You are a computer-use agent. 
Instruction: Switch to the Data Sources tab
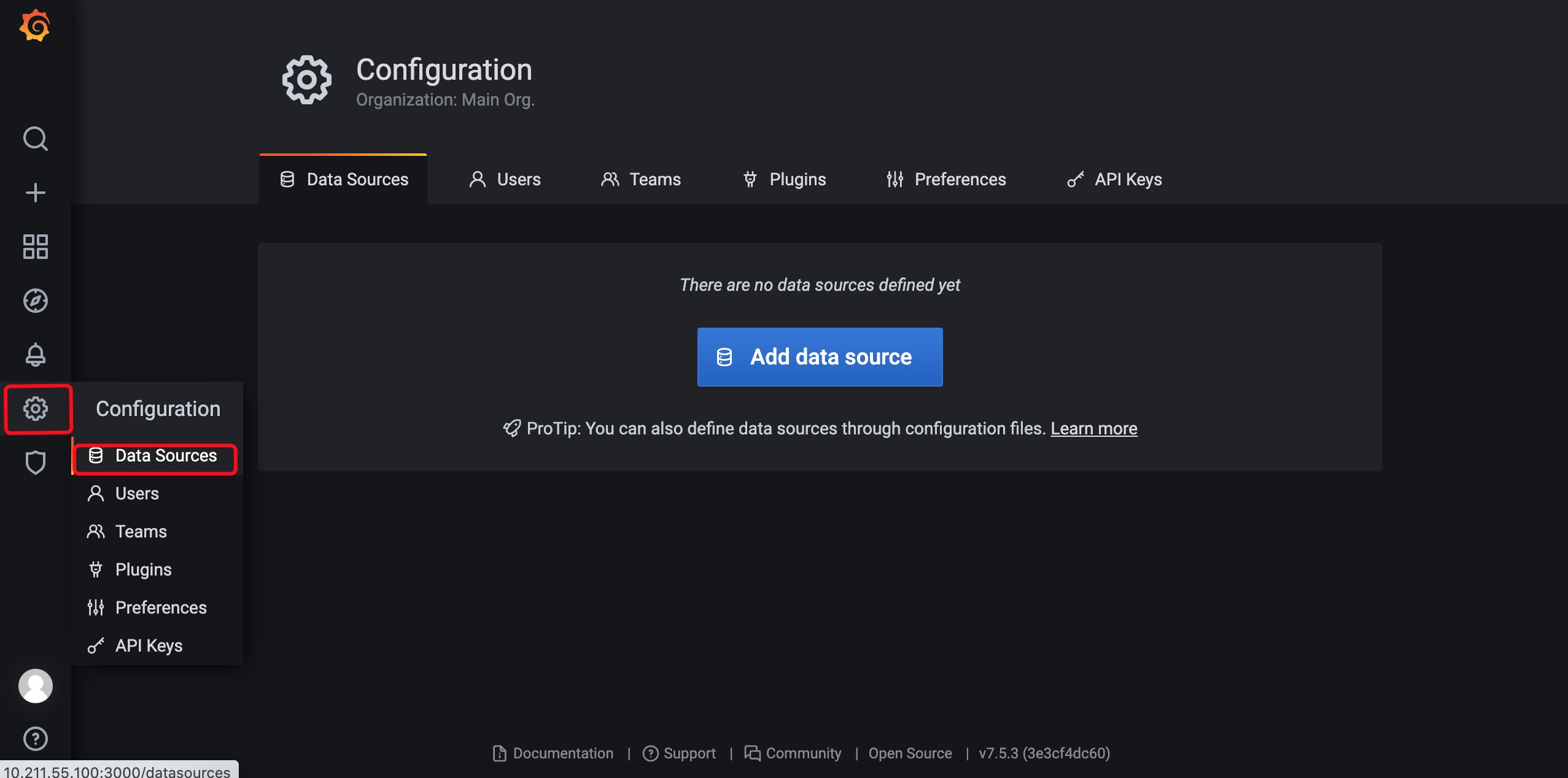[343, 179]
